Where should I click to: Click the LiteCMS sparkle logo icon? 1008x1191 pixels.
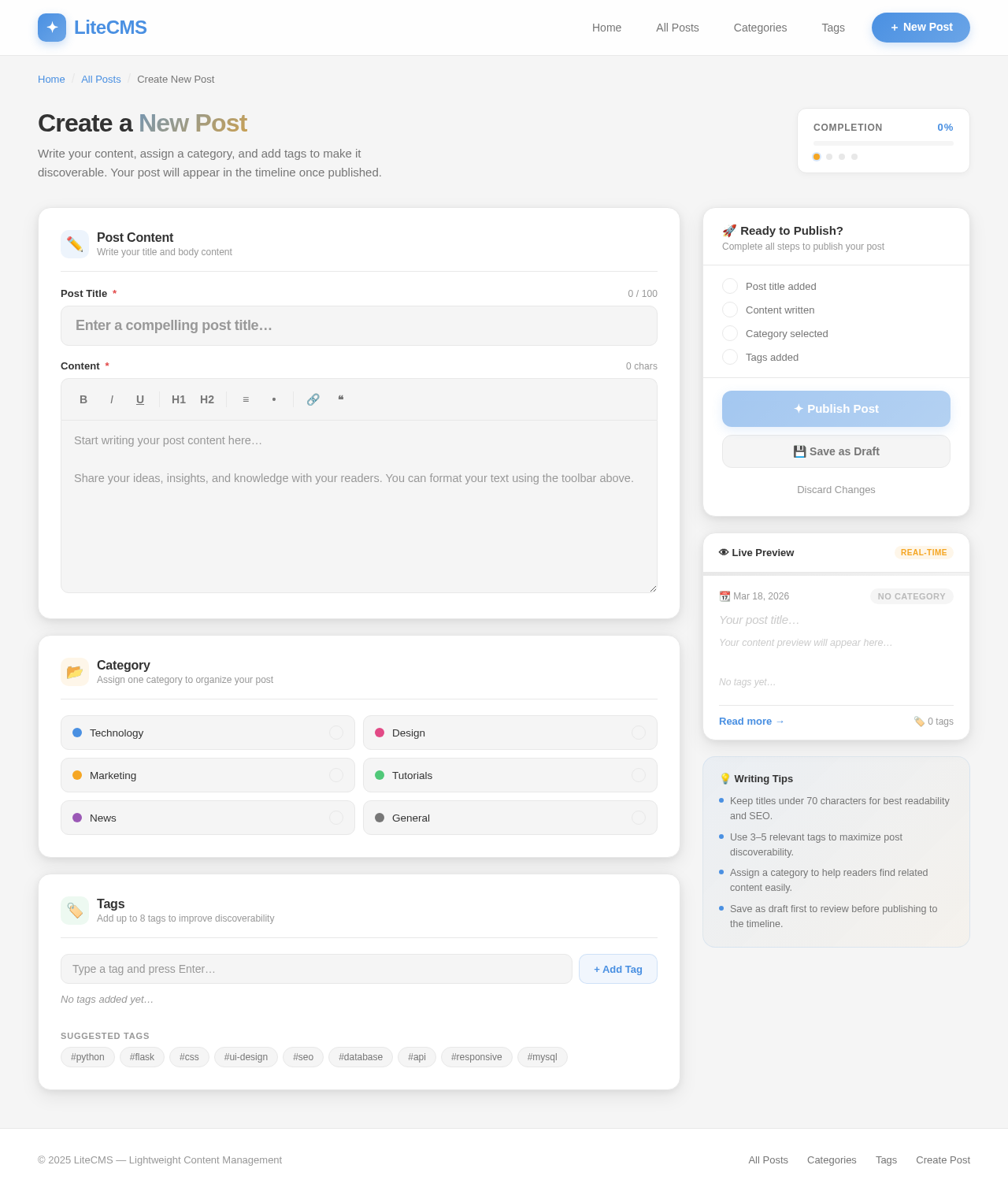(x=51, y=27)
